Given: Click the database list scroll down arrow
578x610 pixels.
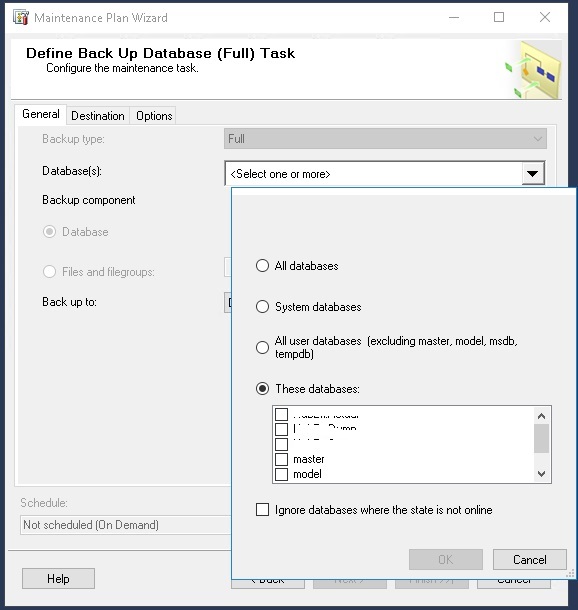Looking at the screenshot, I should pos(541,474).
